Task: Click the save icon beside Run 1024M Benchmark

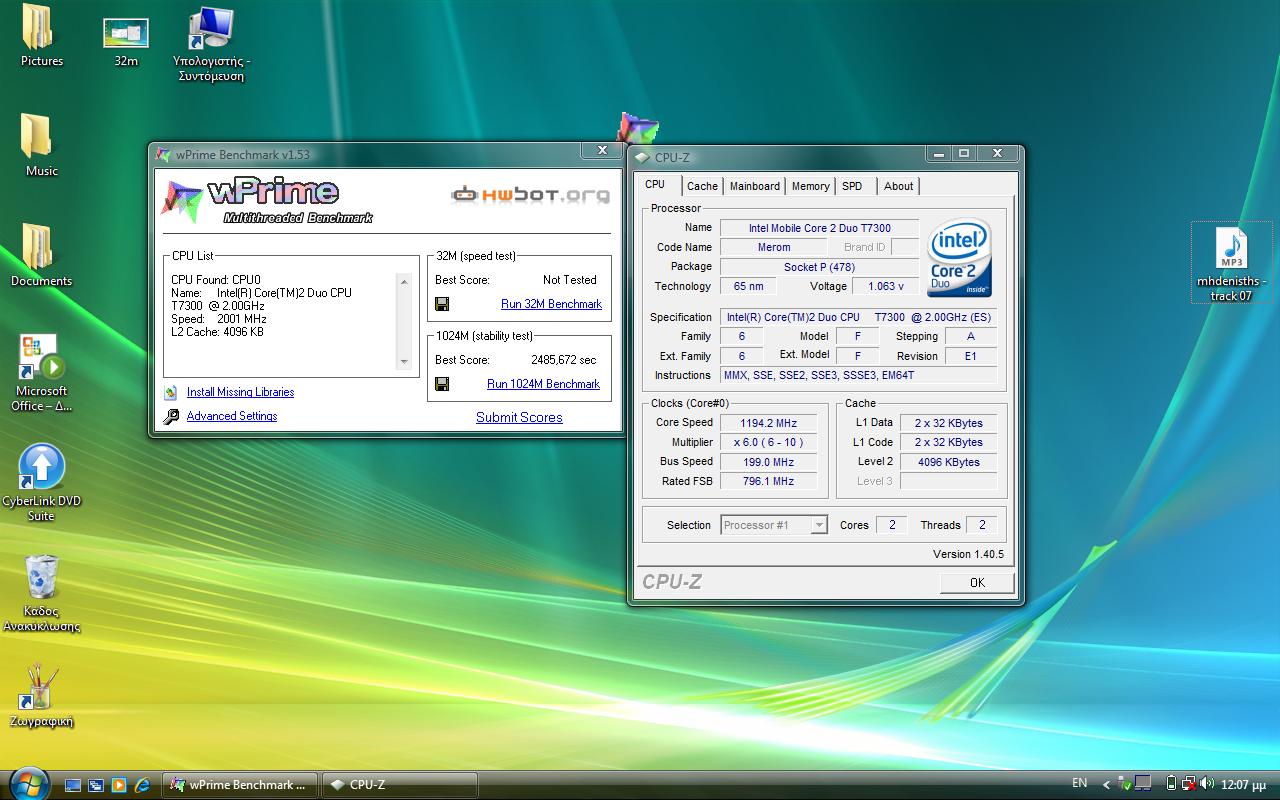Action: click(442, 384)
